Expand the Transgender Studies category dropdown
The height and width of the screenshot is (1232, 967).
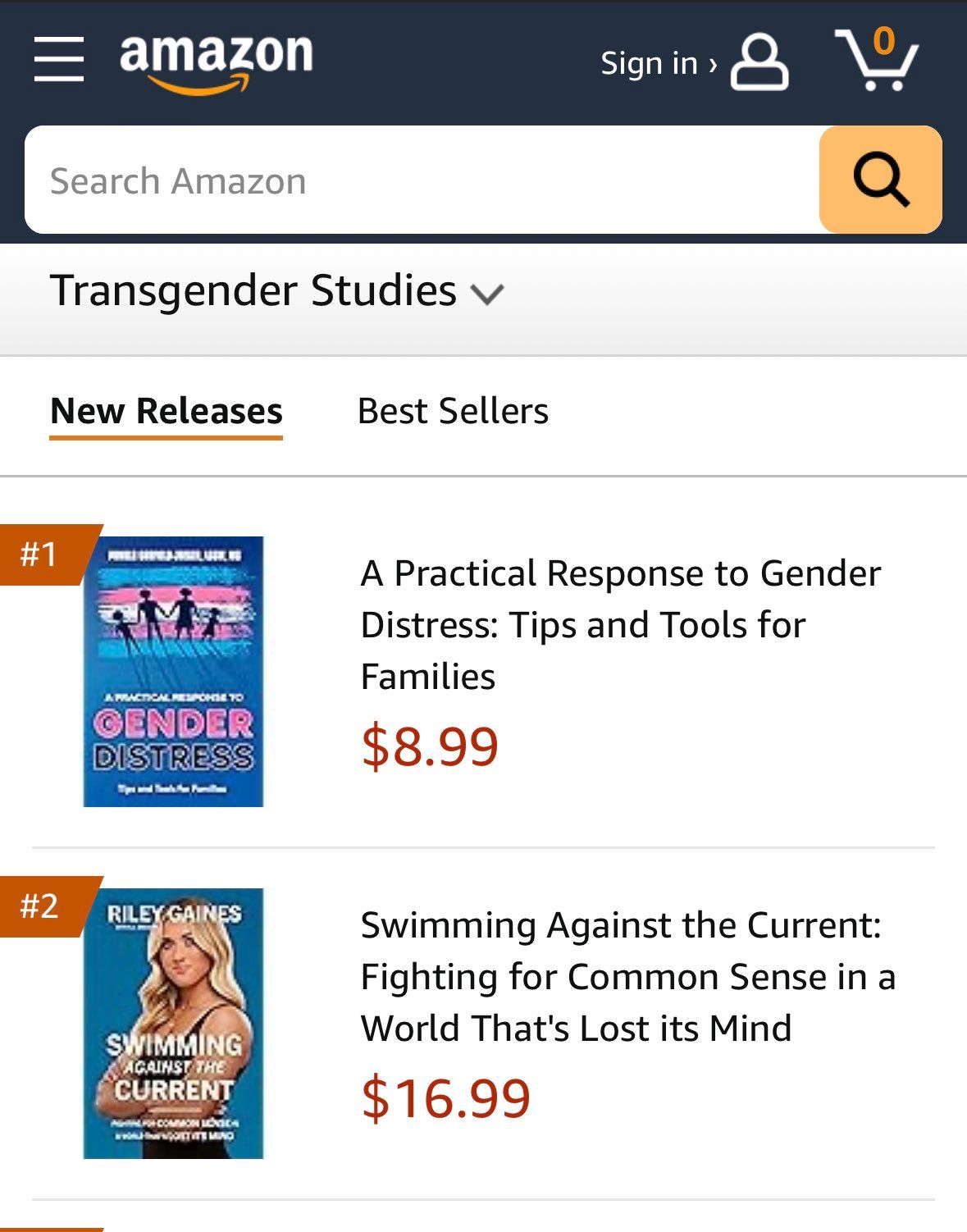[254, 290]
